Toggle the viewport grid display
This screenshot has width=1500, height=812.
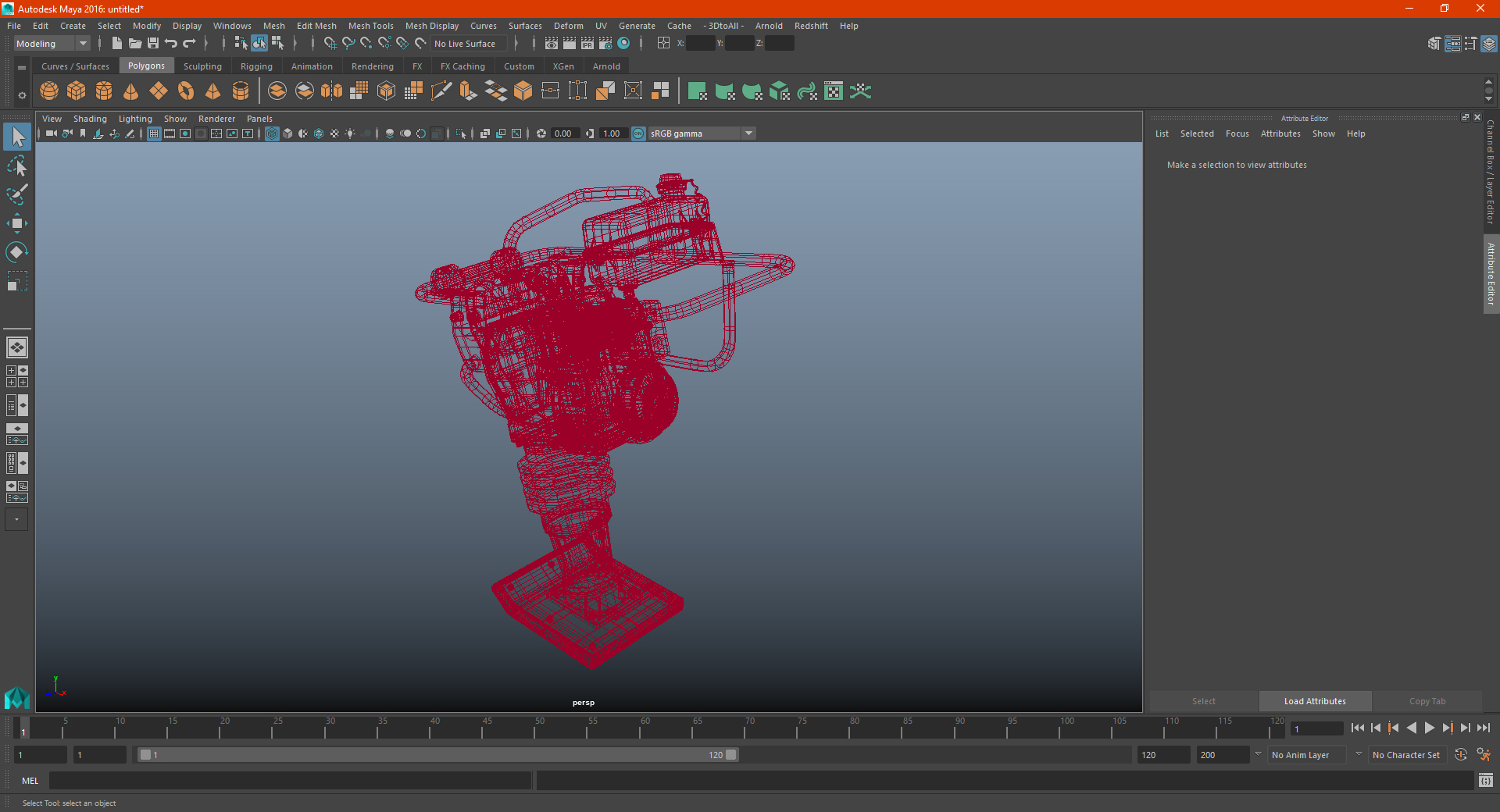tap(154, 134)
